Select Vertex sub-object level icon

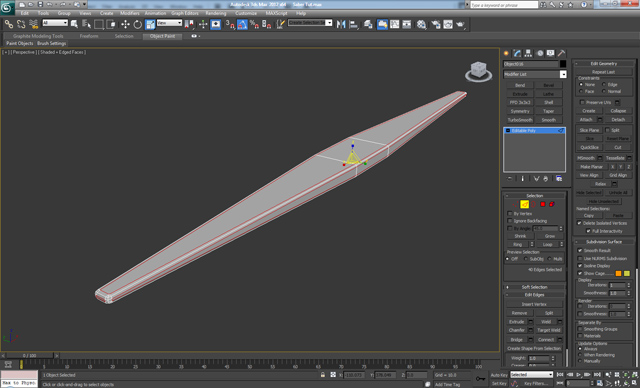click(515, 204)
